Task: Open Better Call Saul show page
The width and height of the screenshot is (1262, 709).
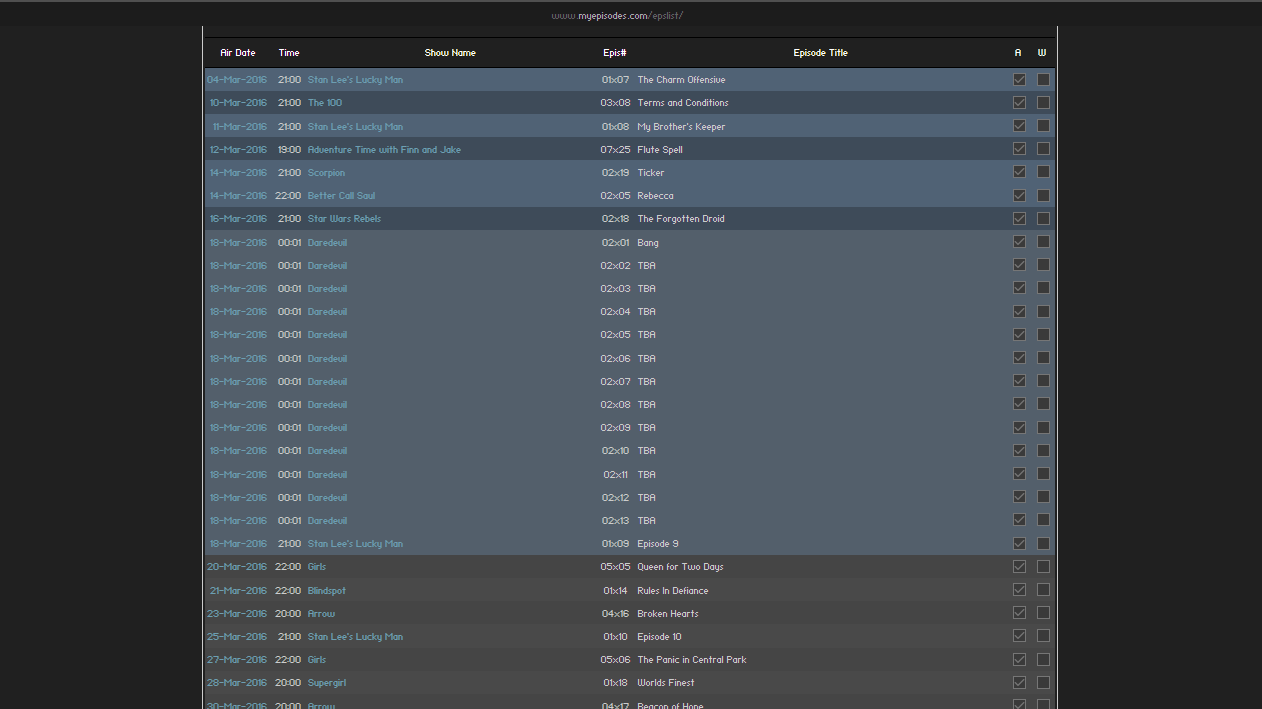Action: click(341, 196)
